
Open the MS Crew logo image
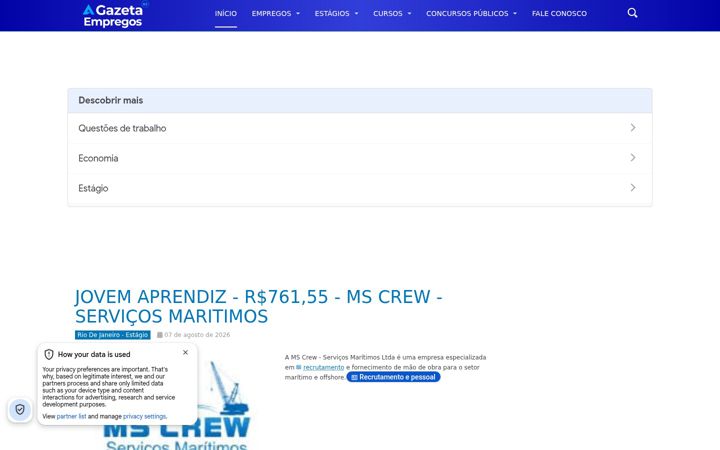point(177,406)
